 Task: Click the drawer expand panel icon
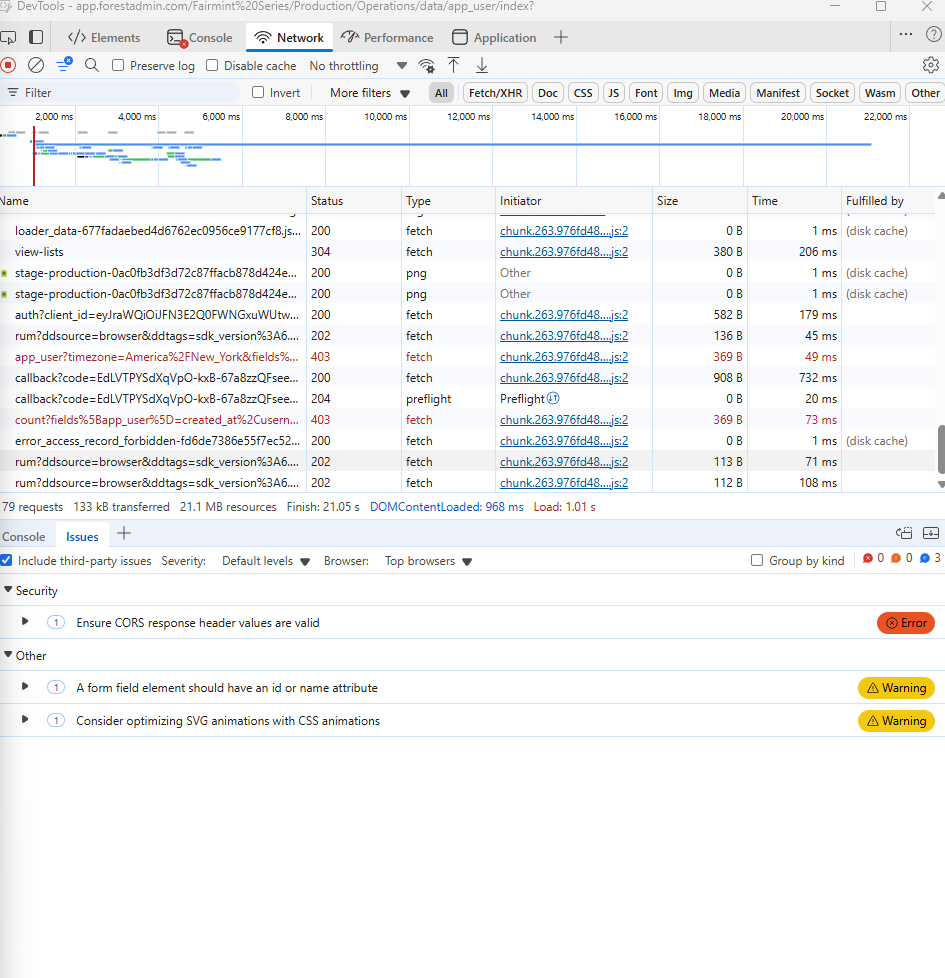(931, 533)
